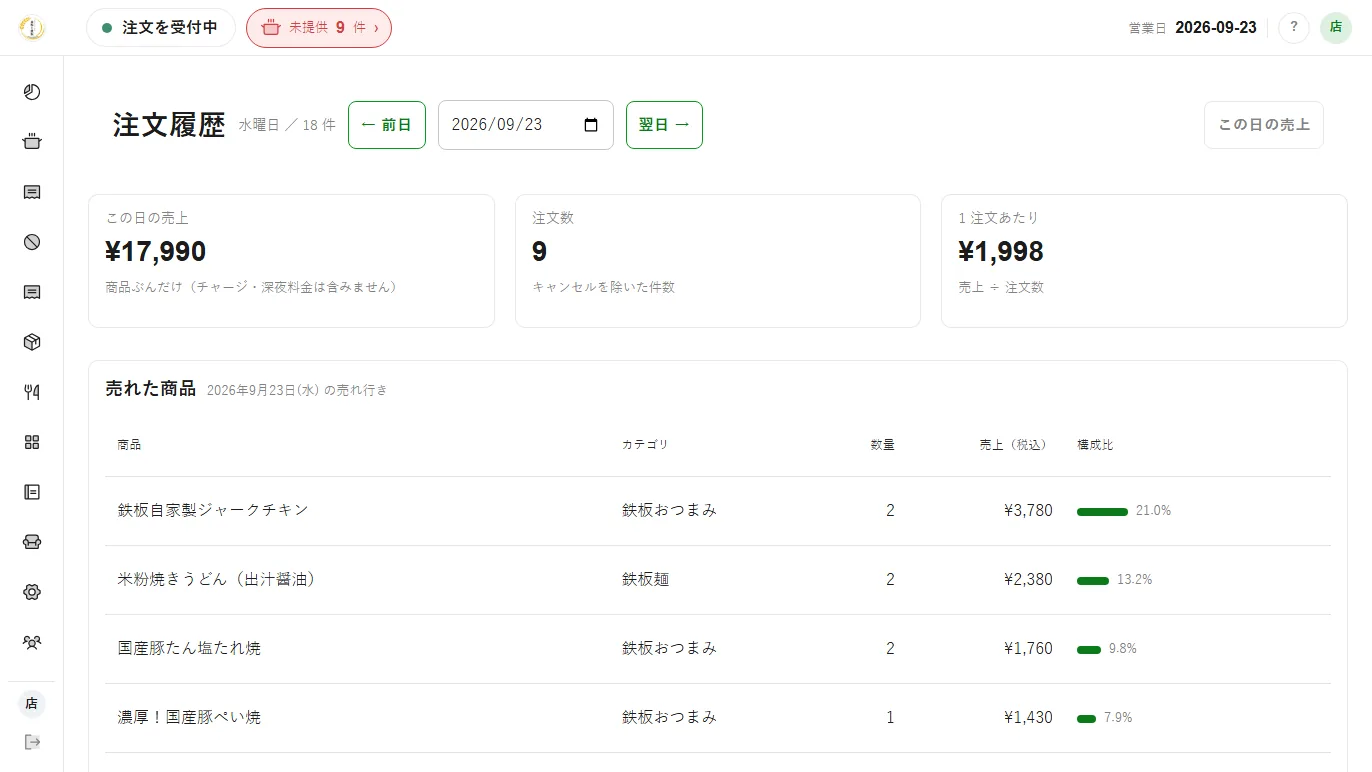Click the 売れた商品 section heading
The width and height of the screenshot is (1372, 772).
(151, 389)
